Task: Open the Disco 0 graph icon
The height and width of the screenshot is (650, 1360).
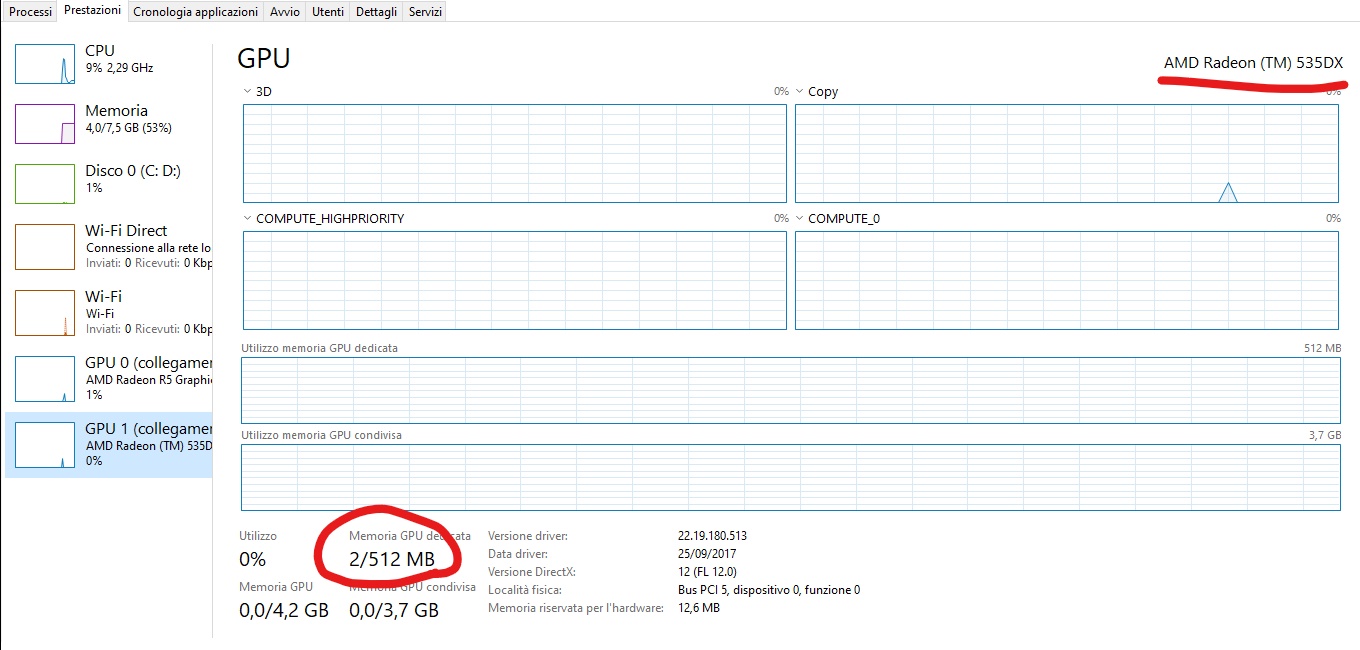Action: point(45,184)
